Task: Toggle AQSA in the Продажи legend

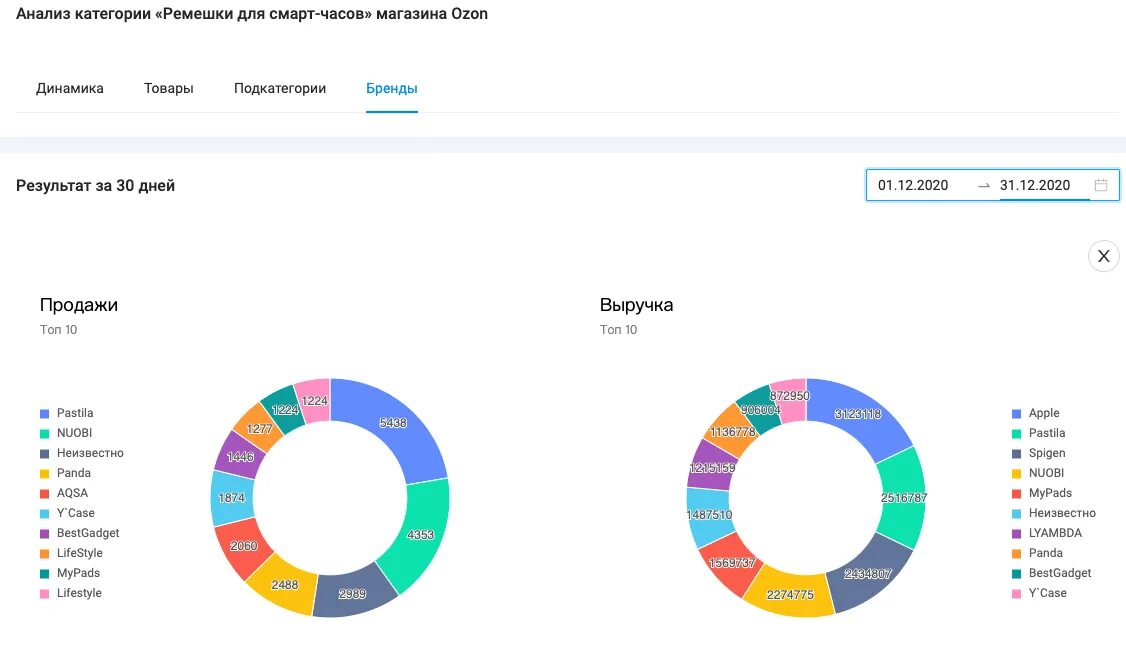Action: (x=64, y=493)
